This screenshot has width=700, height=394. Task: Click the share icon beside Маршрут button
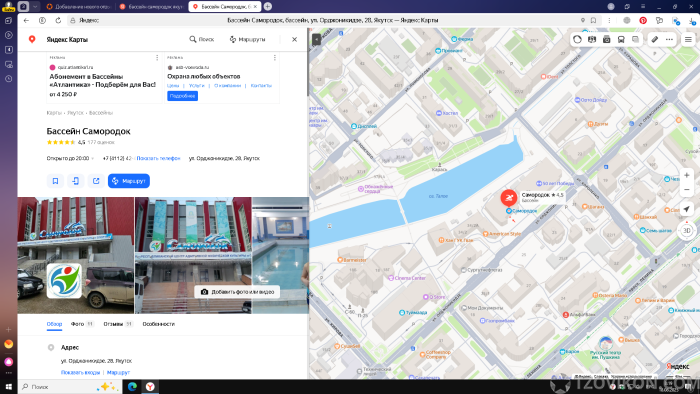point(96,181)
